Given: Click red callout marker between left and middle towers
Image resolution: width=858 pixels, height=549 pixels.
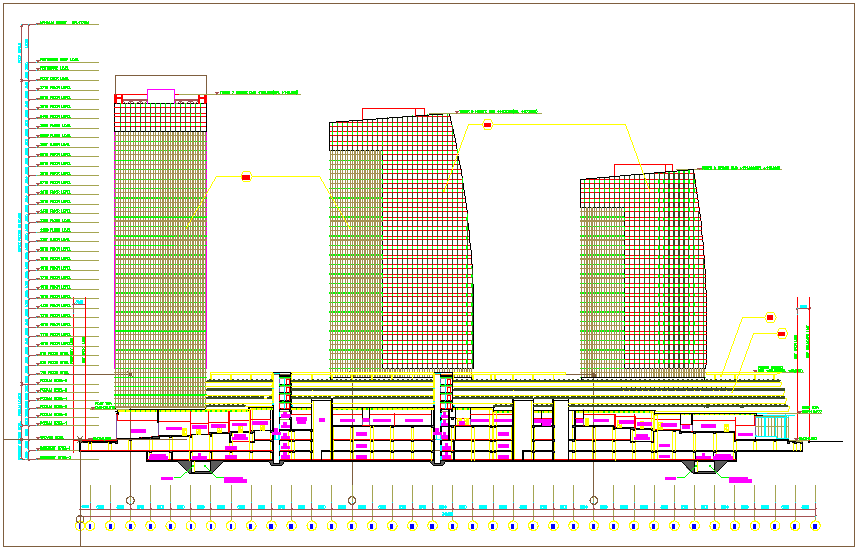Looking at the screenshot, I should click(x=246, y=177).
